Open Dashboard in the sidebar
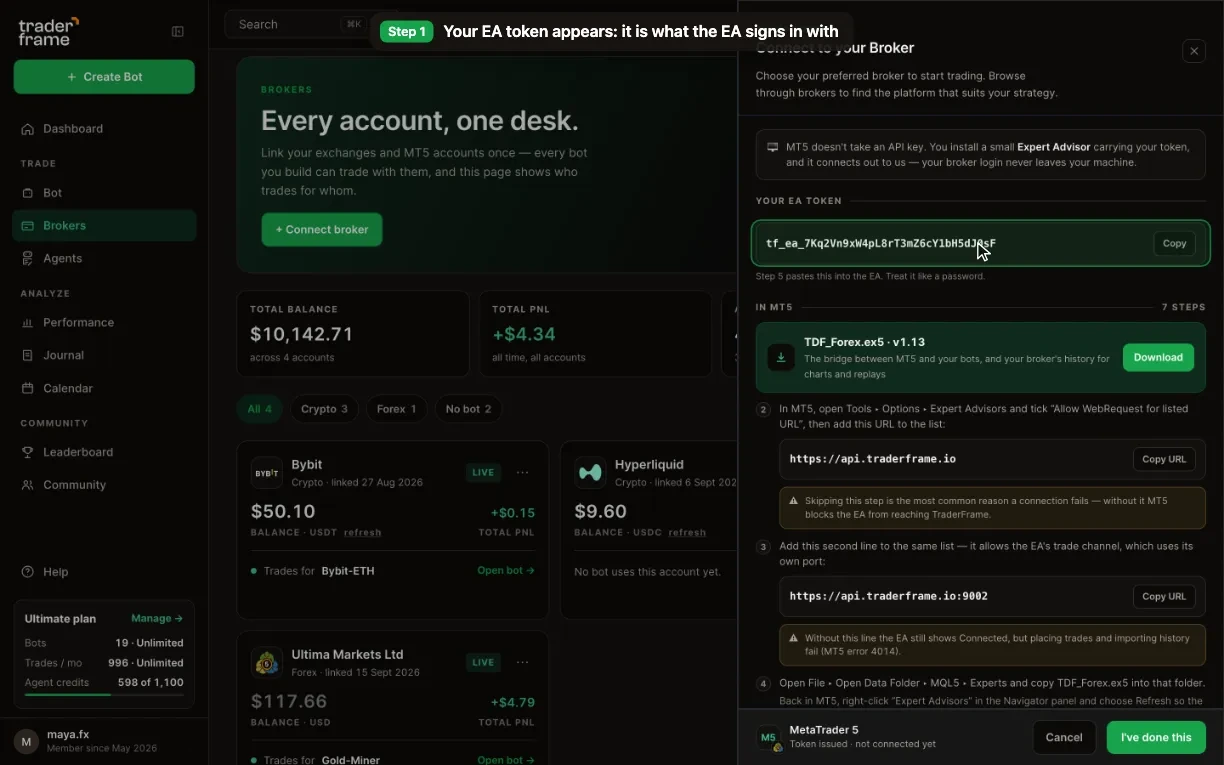The image size is (1224, 765). coord(104,129)
